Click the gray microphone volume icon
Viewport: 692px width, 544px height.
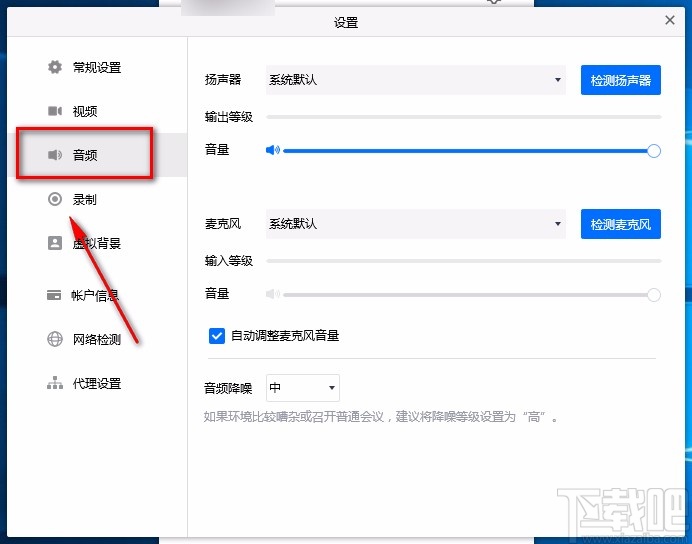(273, 294)
